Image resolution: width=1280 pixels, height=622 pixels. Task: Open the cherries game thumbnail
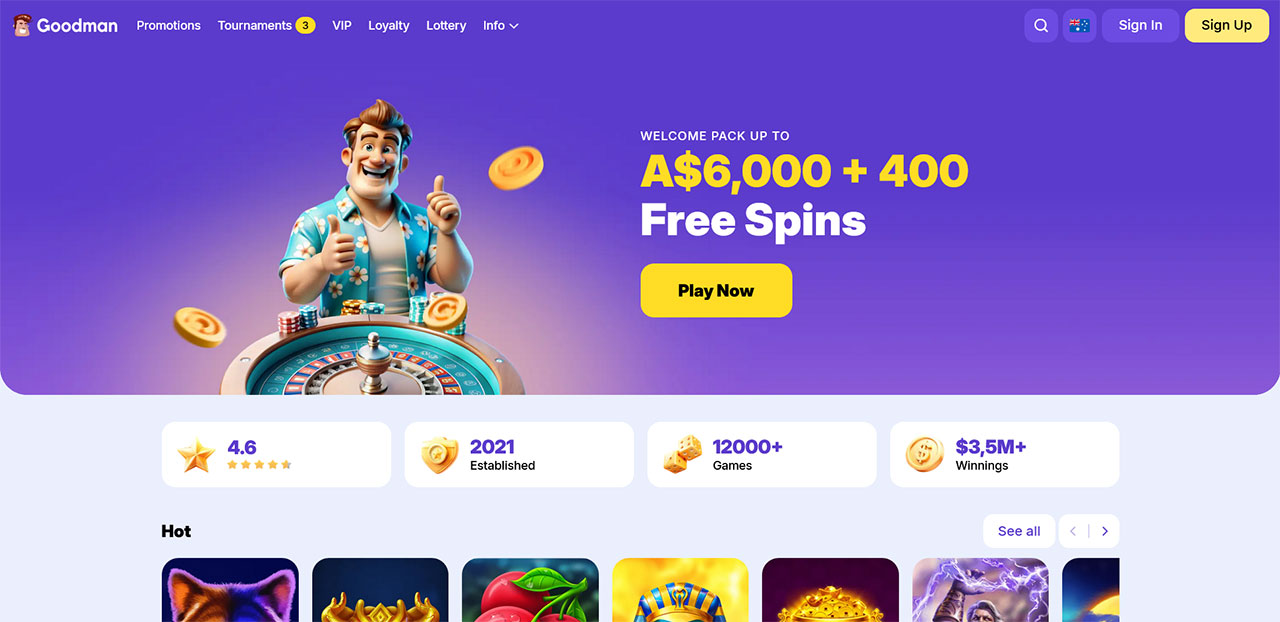[530, 590]
